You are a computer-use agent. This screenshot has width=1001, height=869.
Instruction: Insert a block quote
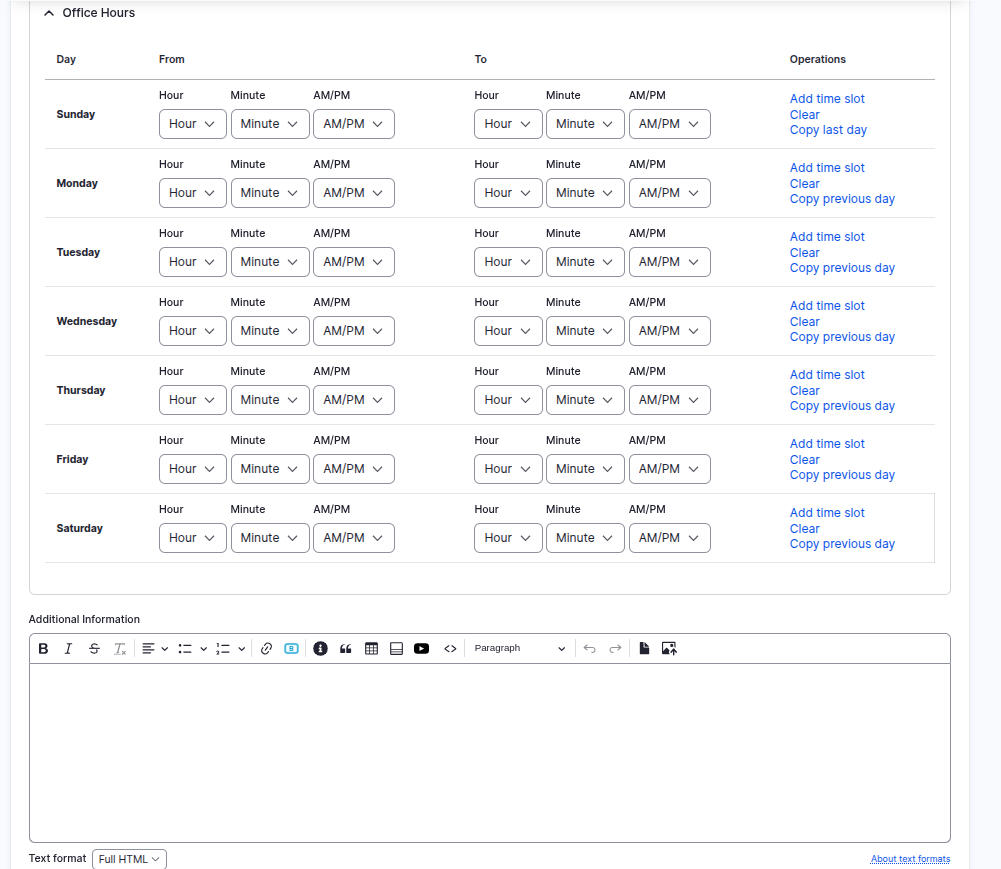pyautogui.click(x=346, y=649)
